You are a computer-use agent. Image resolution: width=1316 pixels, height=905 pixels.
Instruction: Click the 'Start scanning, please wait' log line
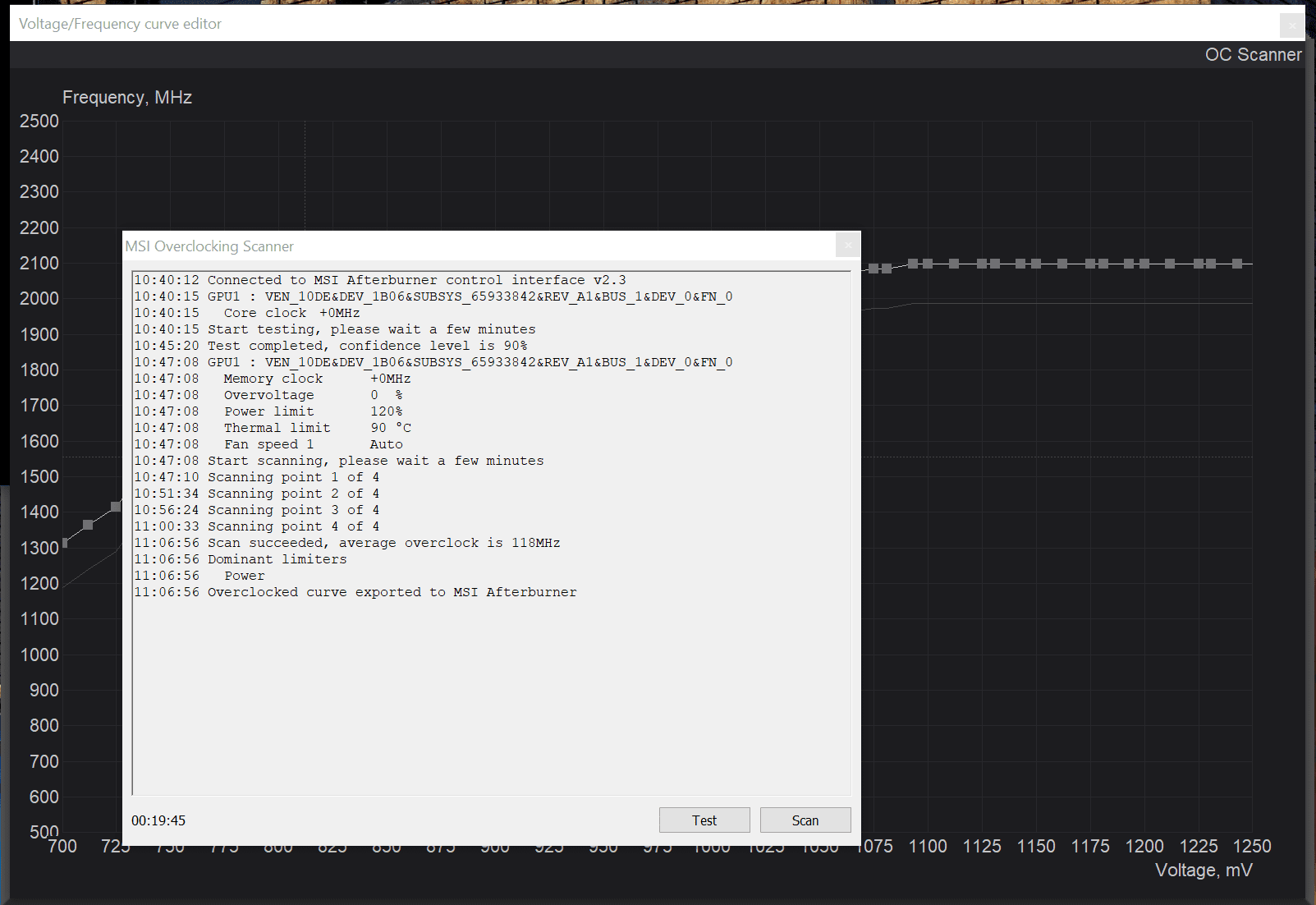pos(339,461)
